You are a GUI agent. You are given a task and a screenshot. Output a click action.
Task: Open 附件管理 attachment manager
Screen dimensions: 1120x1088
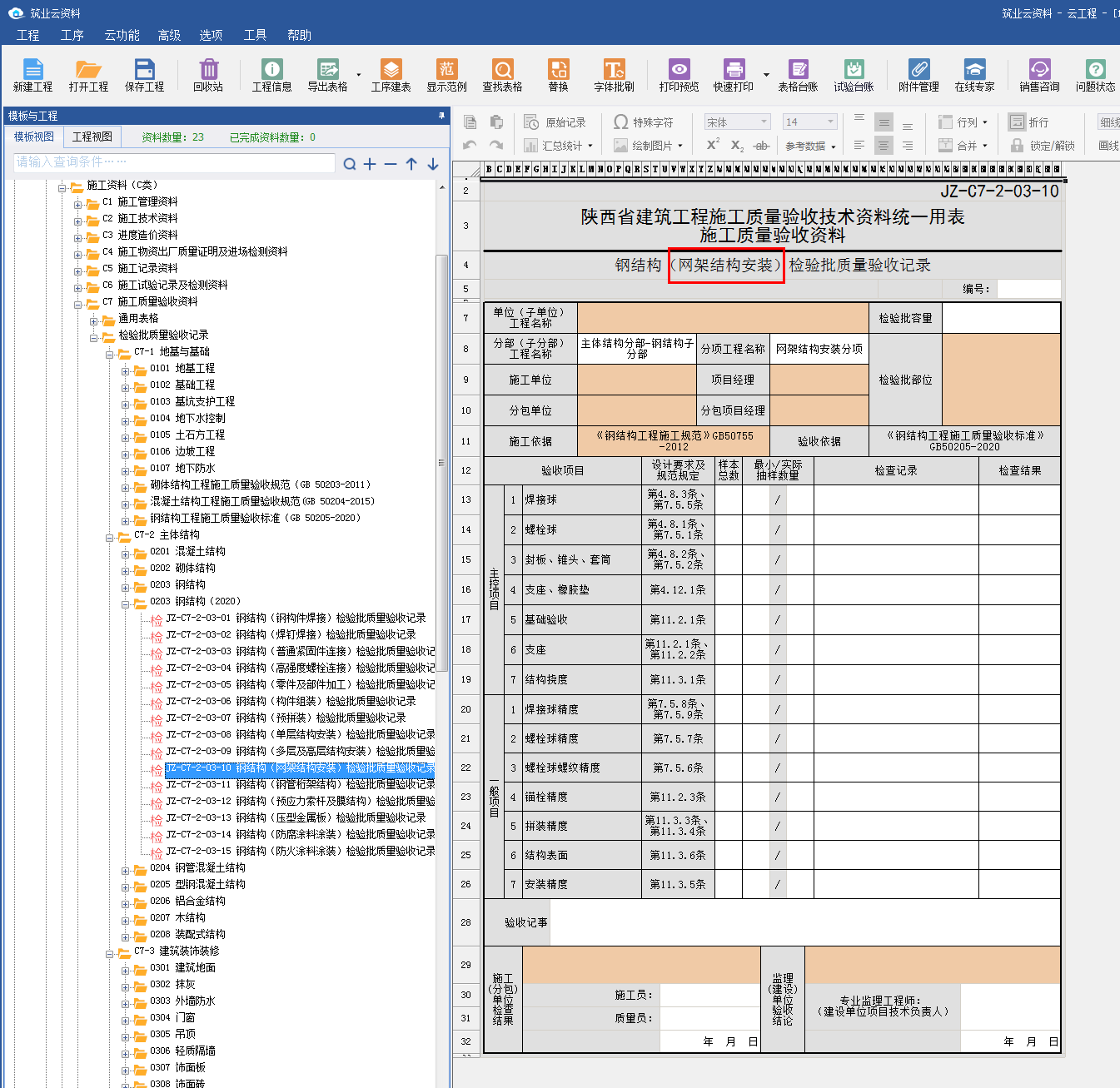coord(918,74)
